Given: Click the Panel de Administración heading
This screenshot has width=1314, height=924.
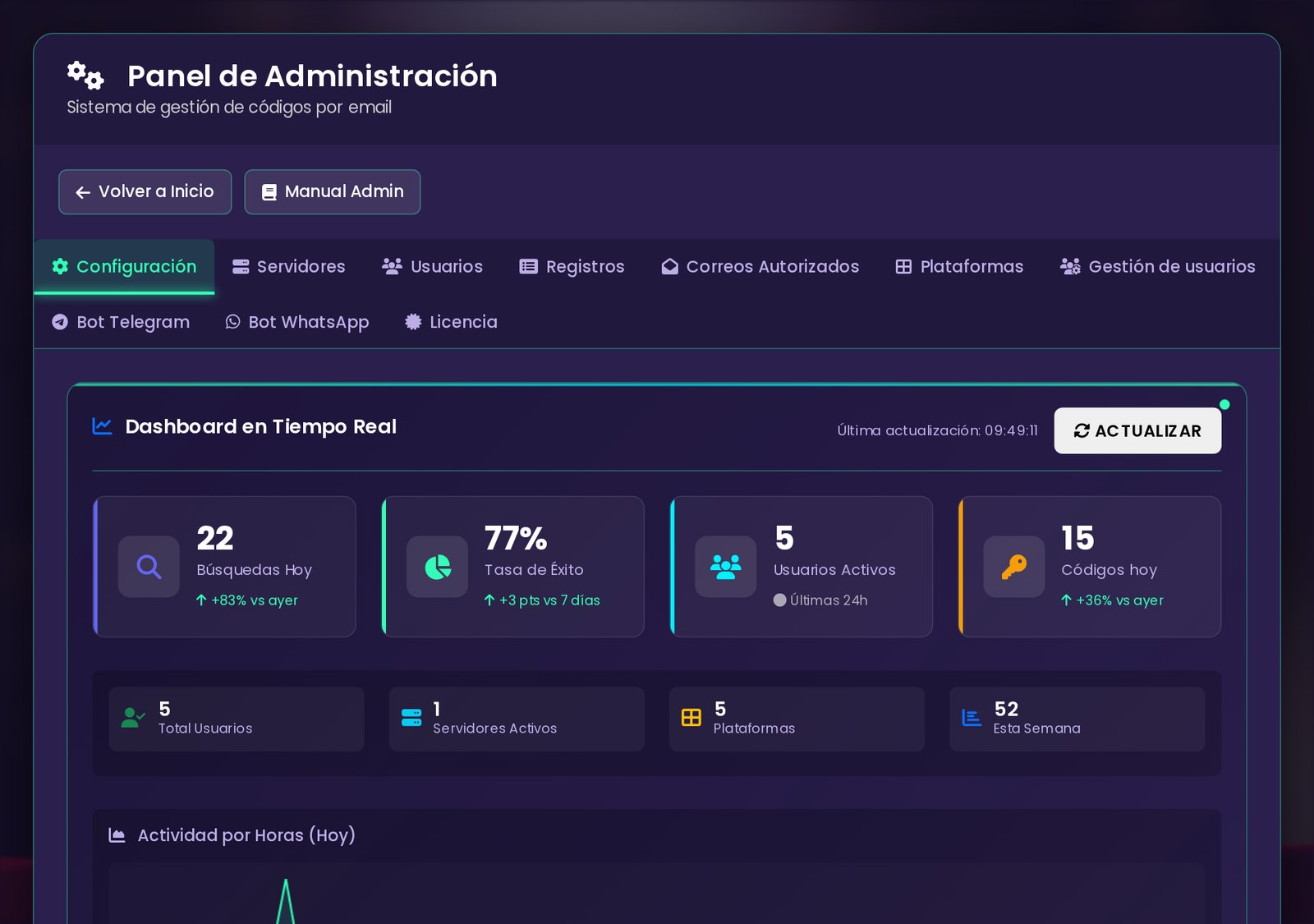Looking at the screenshot, I should click(x=312, y=76).
